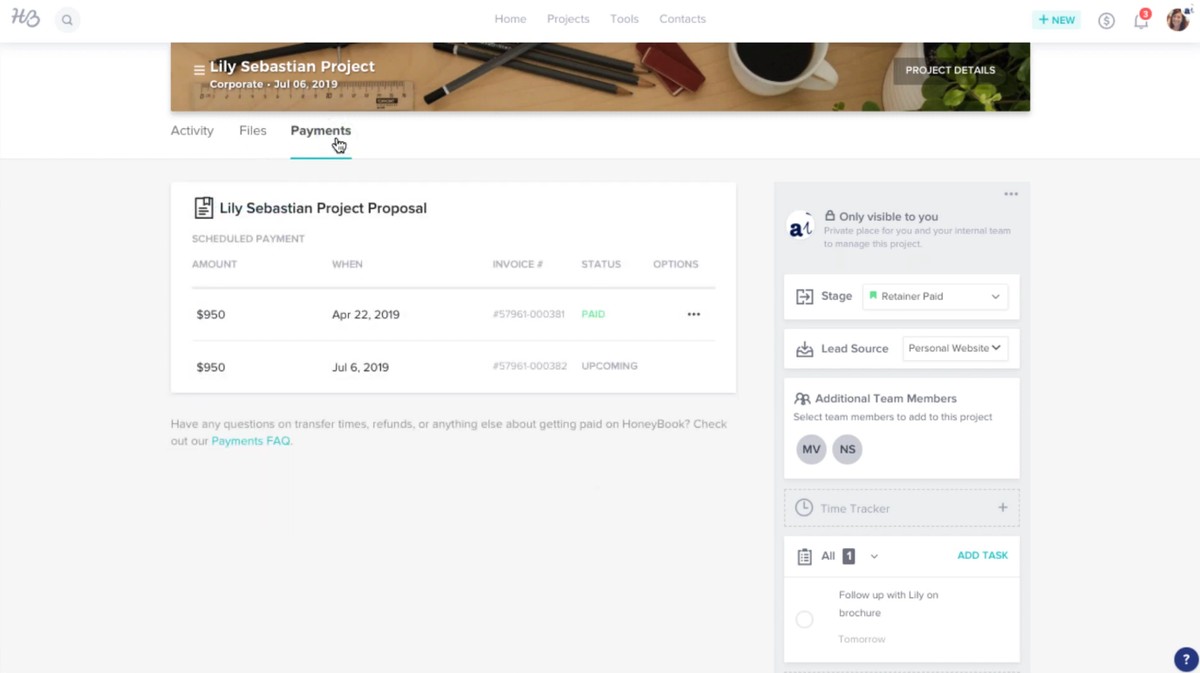Click the private notes avatar logo
This screenshot has height=673, width=1200.
800,225
